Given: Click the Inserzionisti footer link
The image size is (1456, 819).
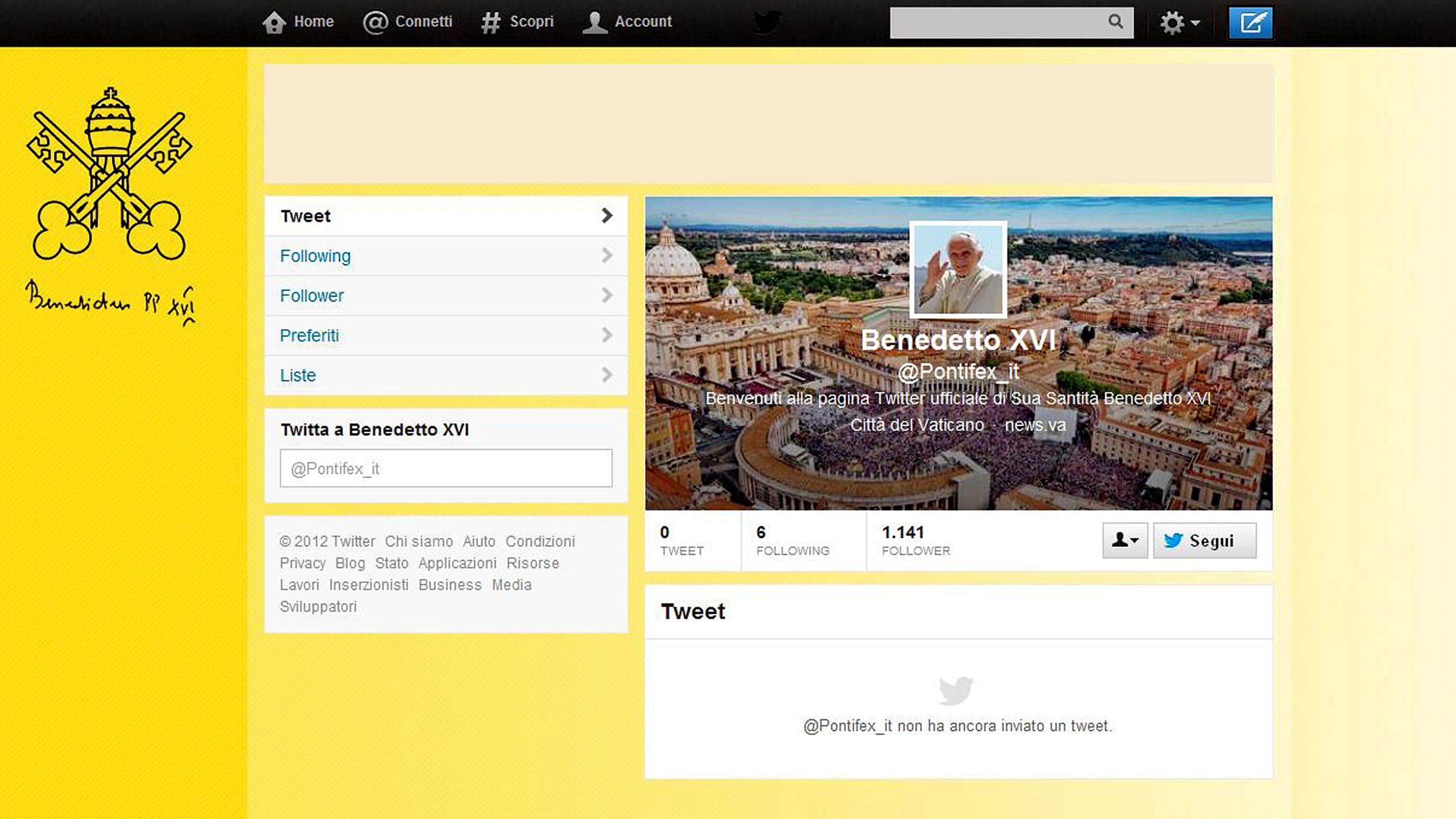Looking at the screenshot, I should point(369,585).
